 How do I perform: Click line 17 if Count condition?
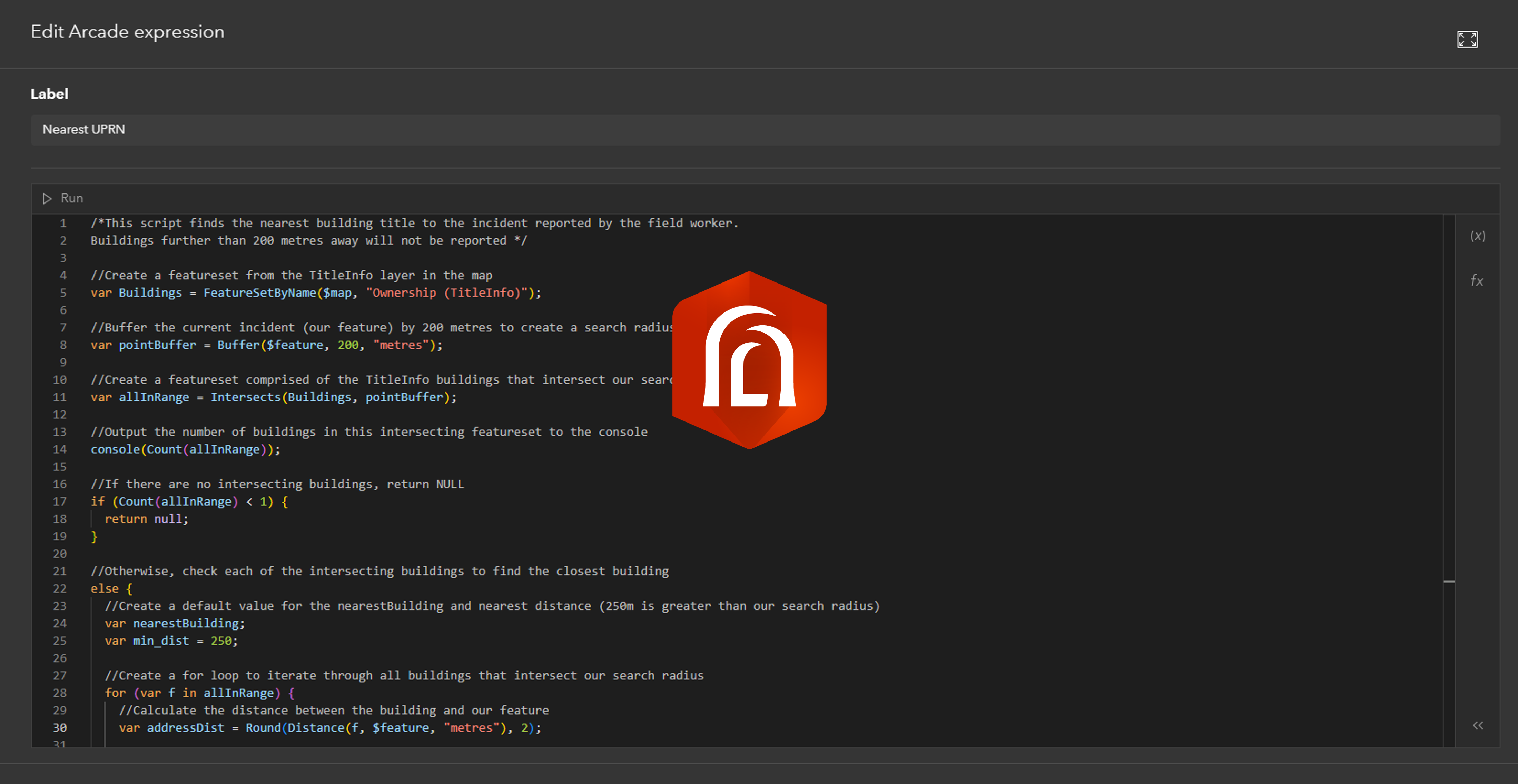[x=189, y=502]
